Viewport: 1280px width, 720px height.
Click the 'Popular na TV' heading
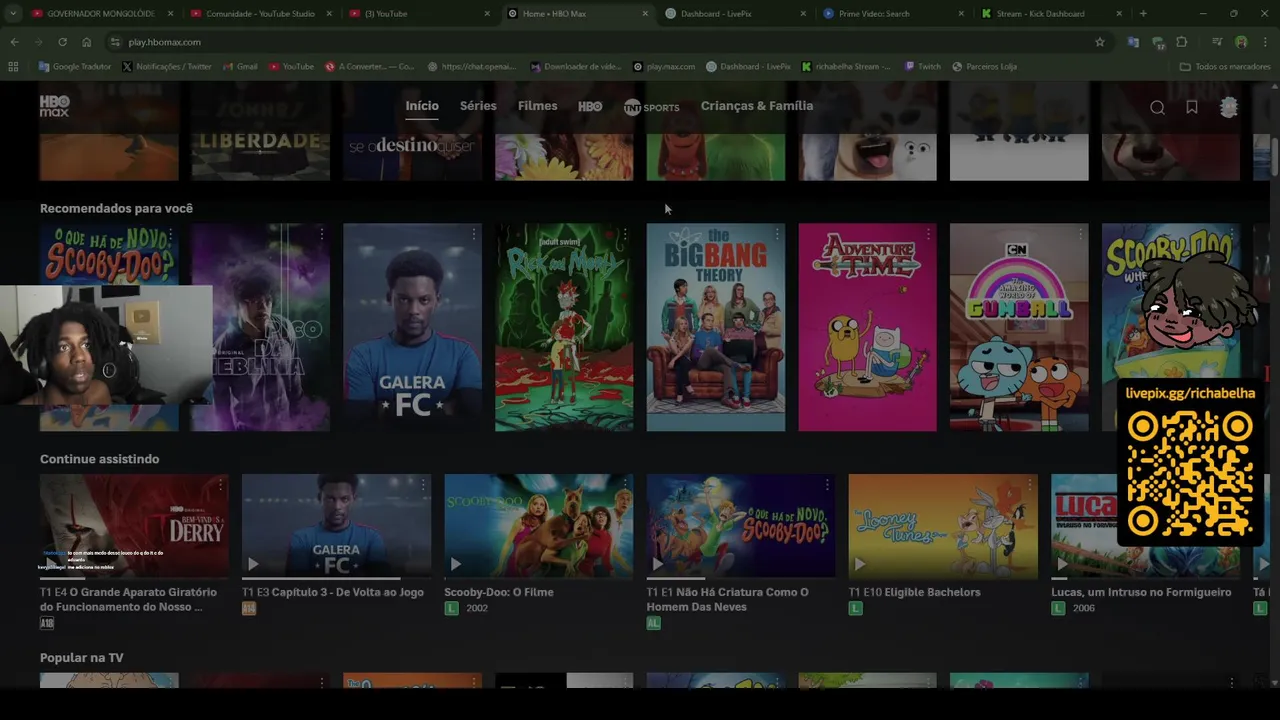pos(82,658)
